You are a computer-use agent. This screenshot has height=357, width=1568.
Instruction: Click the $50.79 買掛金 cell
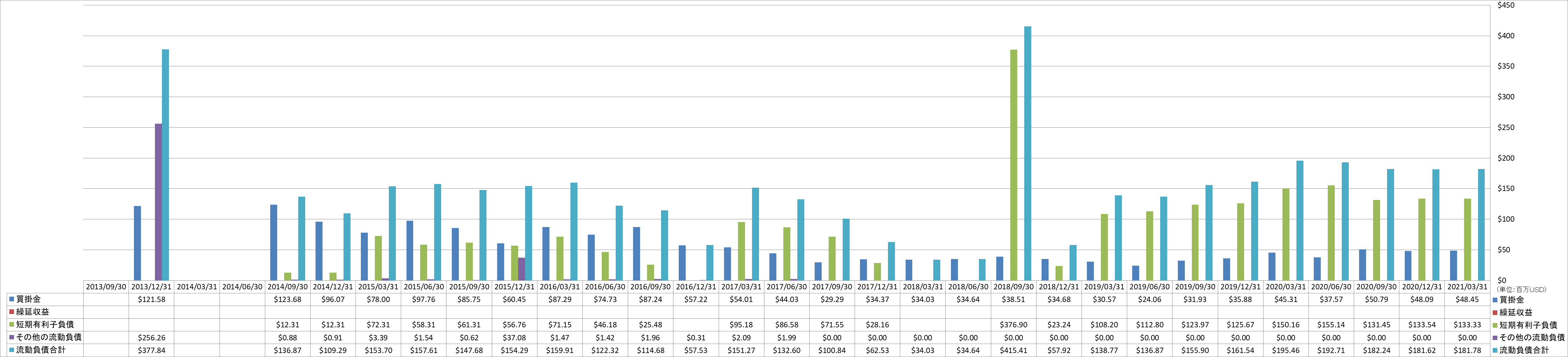point(1377,300)
